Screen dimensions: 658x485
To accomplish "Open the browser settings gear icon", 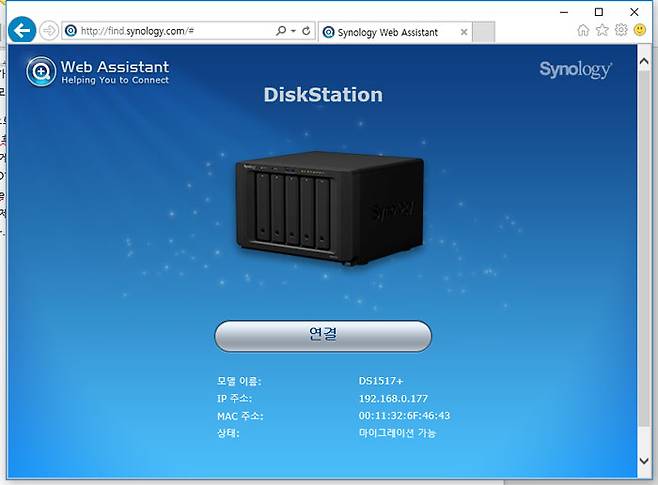I will pos(621,30).
